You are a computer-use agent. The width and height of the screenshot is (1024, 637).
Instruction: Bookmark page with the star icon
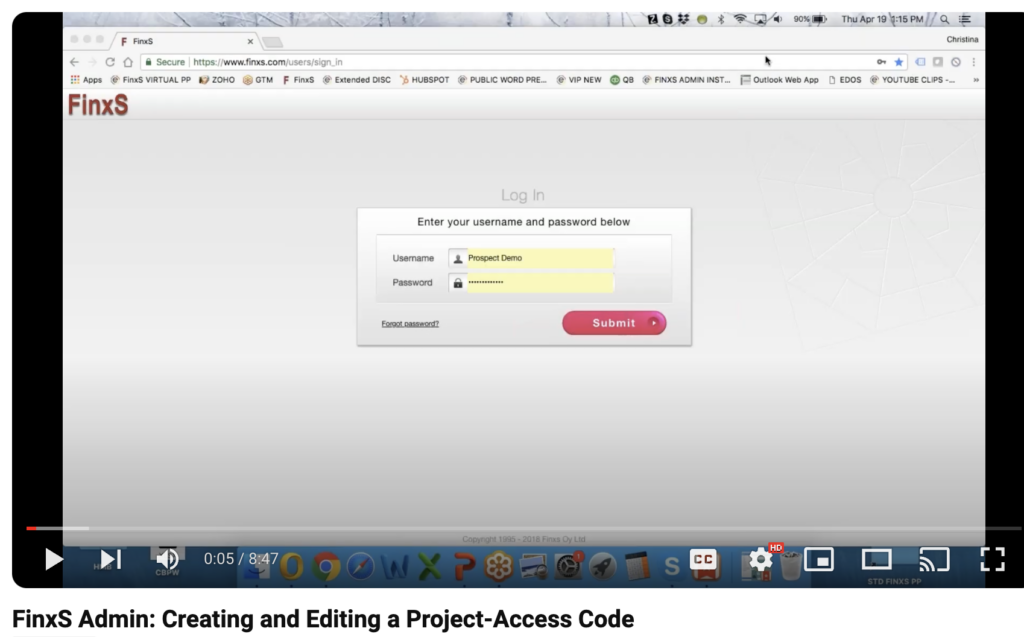[899, 62]
